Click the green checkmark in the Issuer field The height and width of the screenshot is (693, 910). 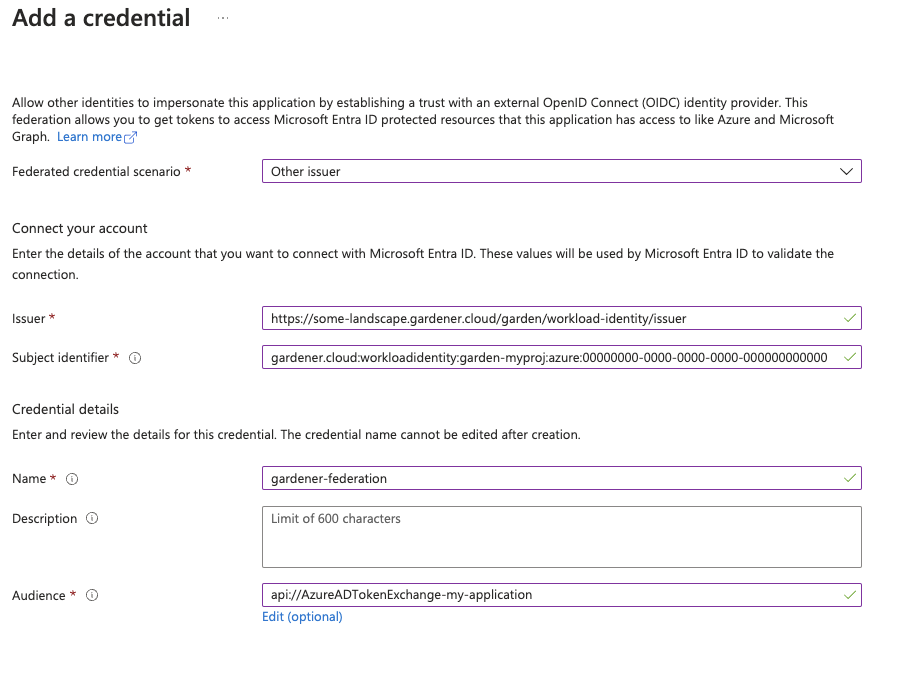pyautogui.click(x=848, y=318)
